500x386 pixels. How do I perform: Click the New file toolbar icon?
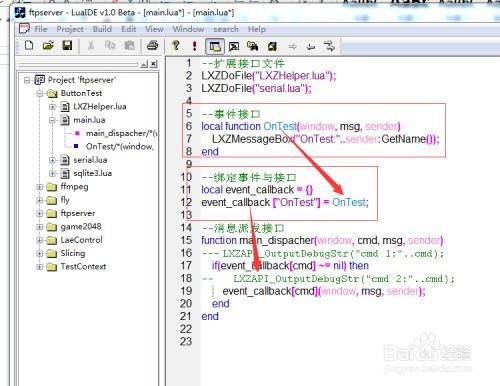tap(29, 45)
